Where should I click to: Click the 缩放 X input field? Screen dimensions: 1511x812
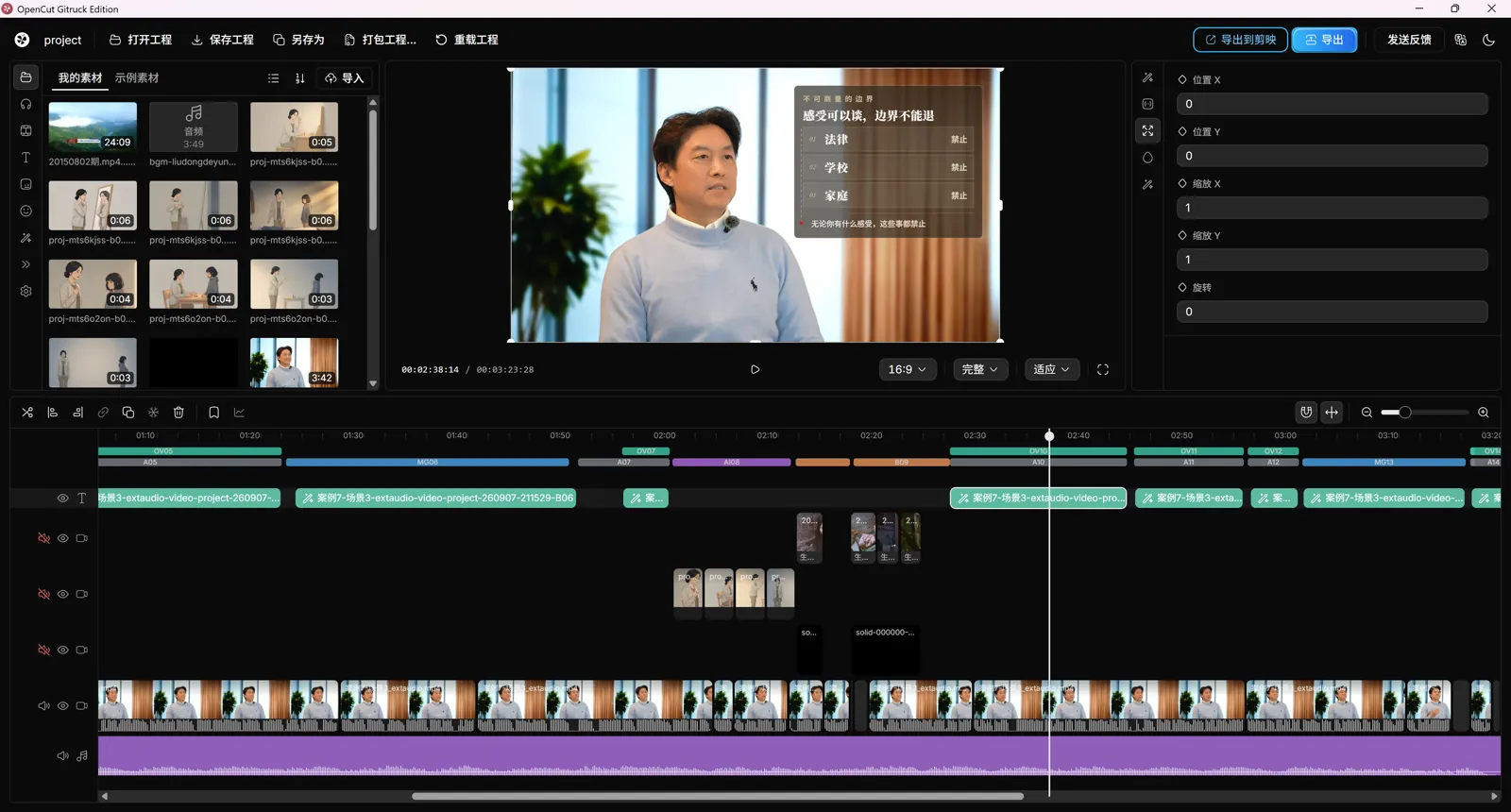pyautogui.click(x=1333, y=208)
